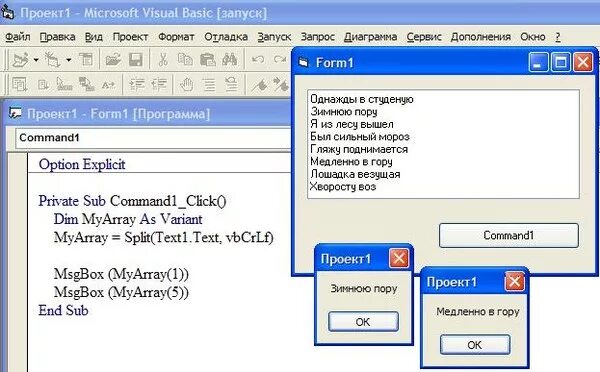
Task: Click the Comment Block icon
Action: click(x=209, y=85)
